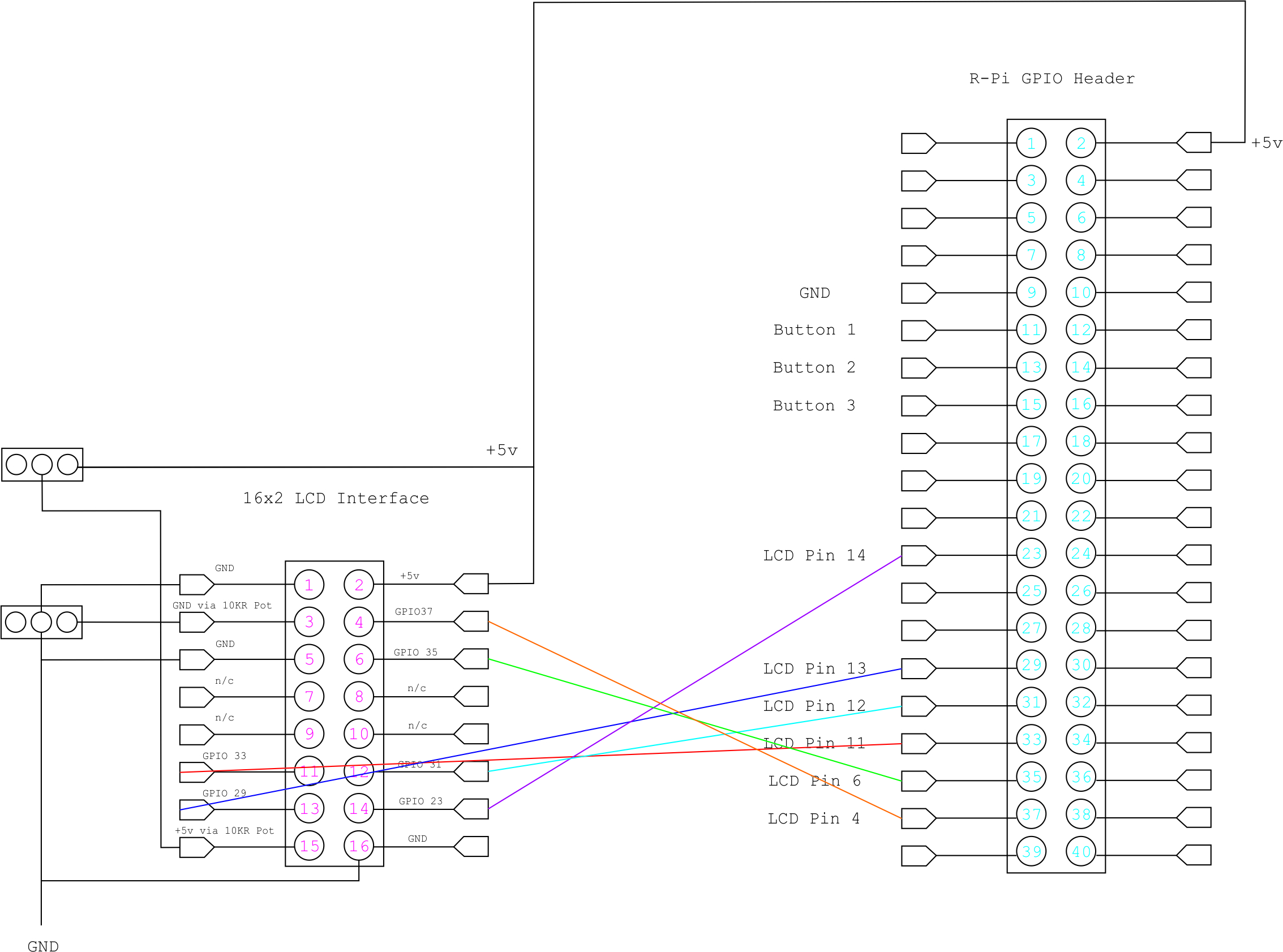Viewport: 1283px width, 952px height.
Task: Select pin 35 circle on the GPIO header
Action: coord(1031,777)
